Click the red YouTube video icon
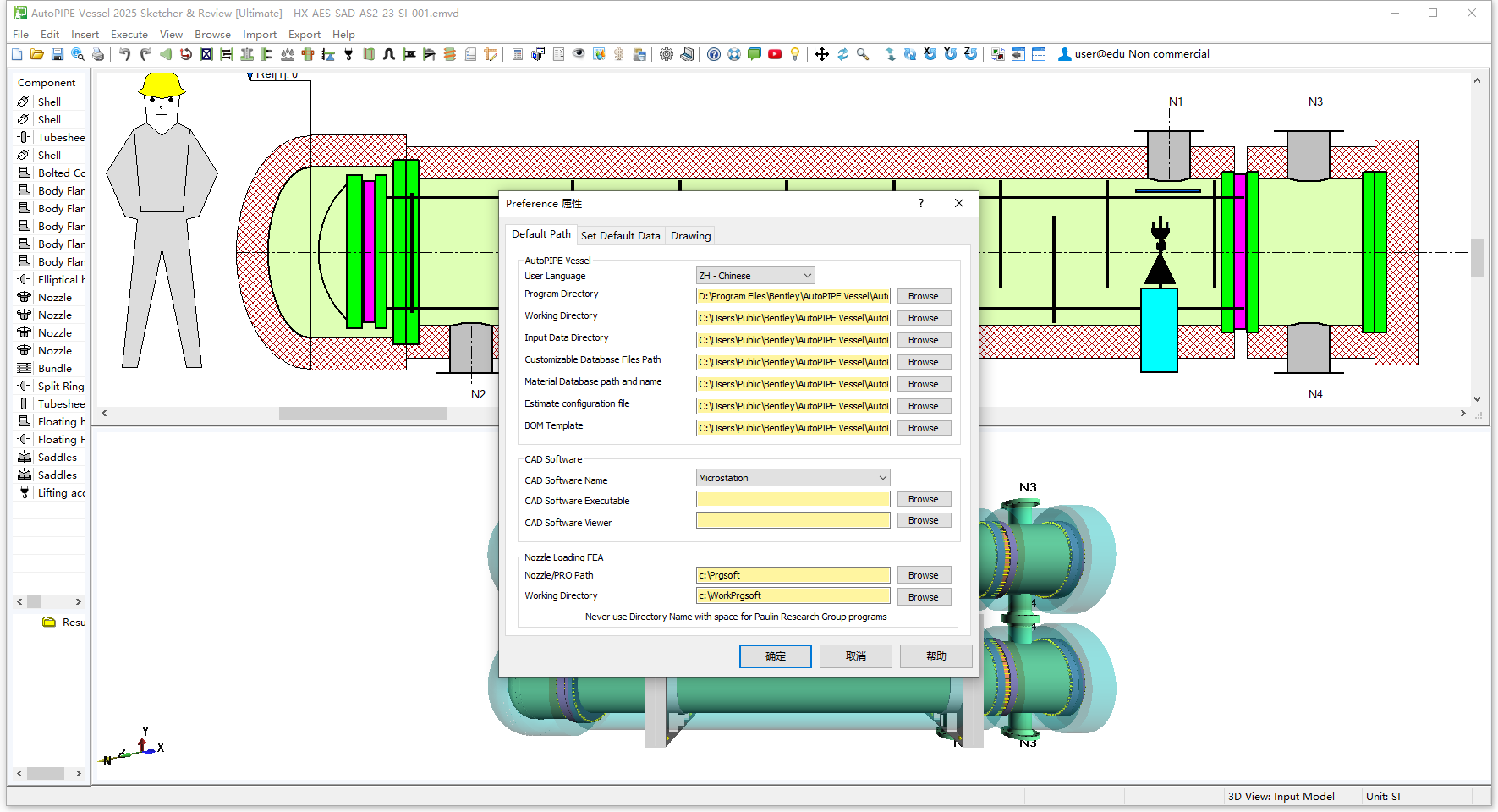Screen dimensions: 1498x812 [775, 54]
